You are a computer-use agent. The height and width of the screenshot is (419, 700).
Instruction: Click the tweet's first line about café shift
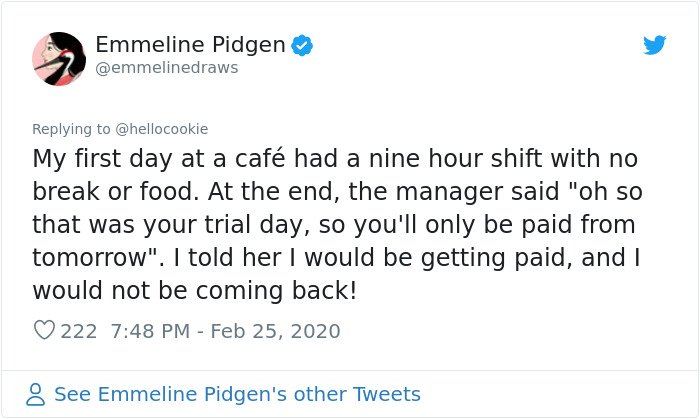335,159
